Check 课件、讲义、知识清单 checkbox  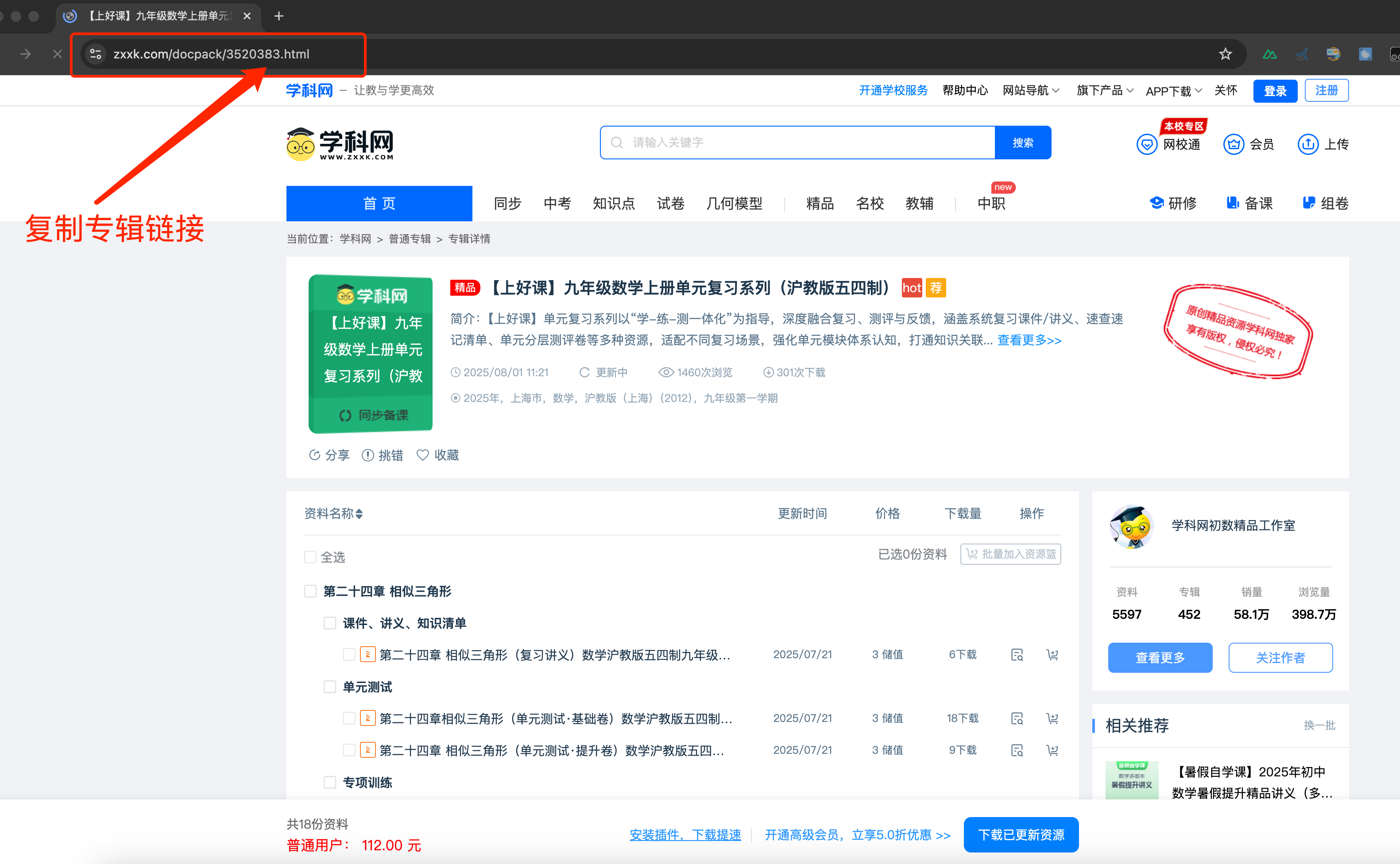(x=330, y=623)
